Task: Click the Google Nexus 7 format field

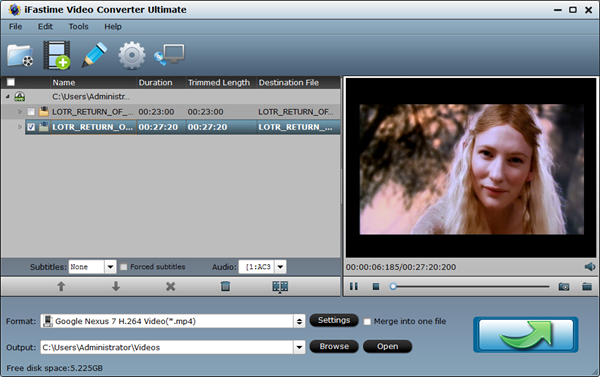Action: (x=167, y=322)
